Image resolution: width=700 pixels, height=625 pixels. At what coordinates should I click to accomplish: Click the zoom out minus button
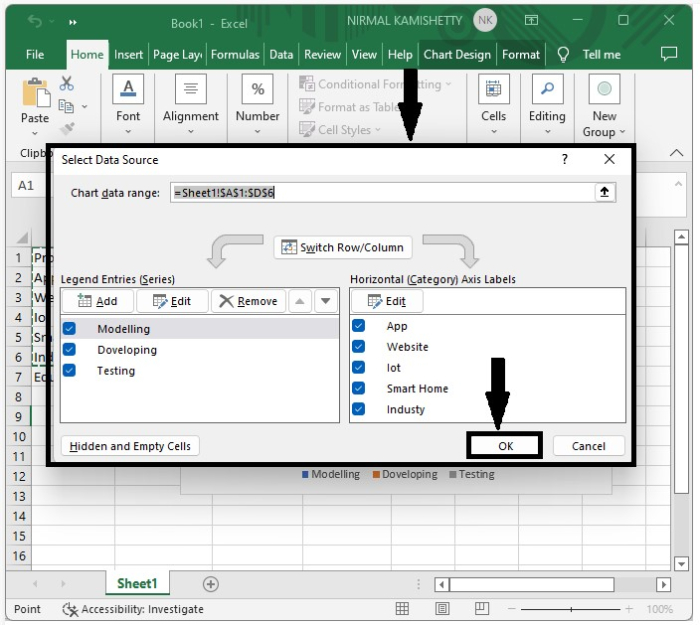click(512, 609)
